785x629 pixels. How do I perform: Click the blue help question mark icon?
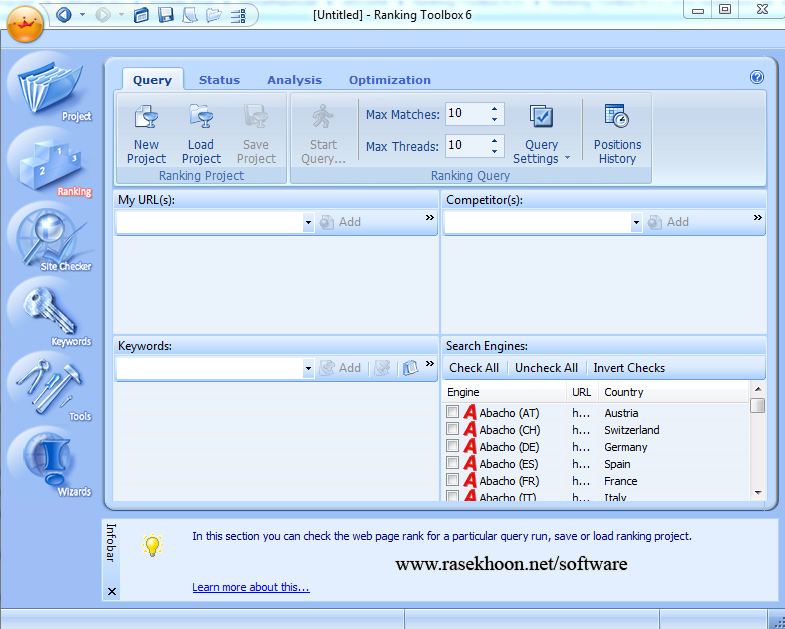[757, 77]
